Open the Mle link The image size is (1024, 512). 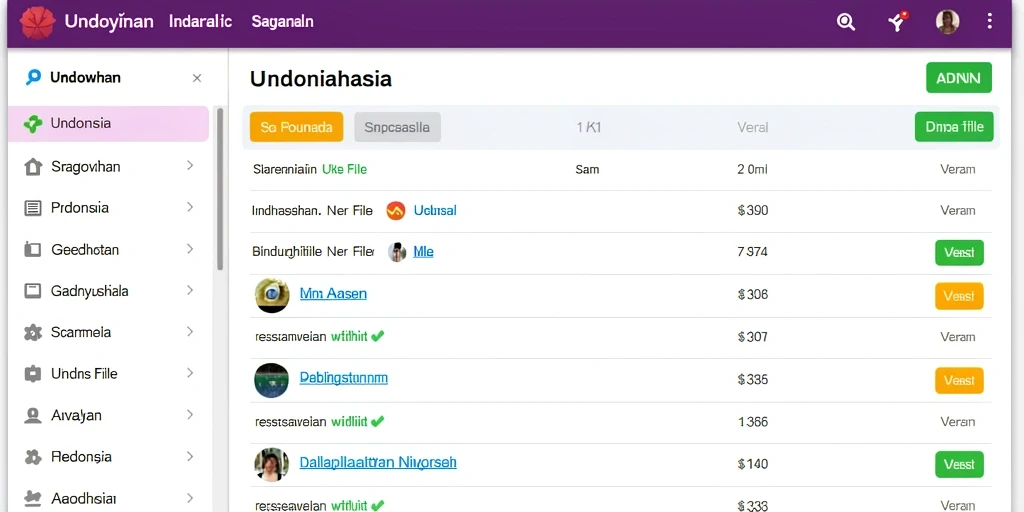point(423,251)
